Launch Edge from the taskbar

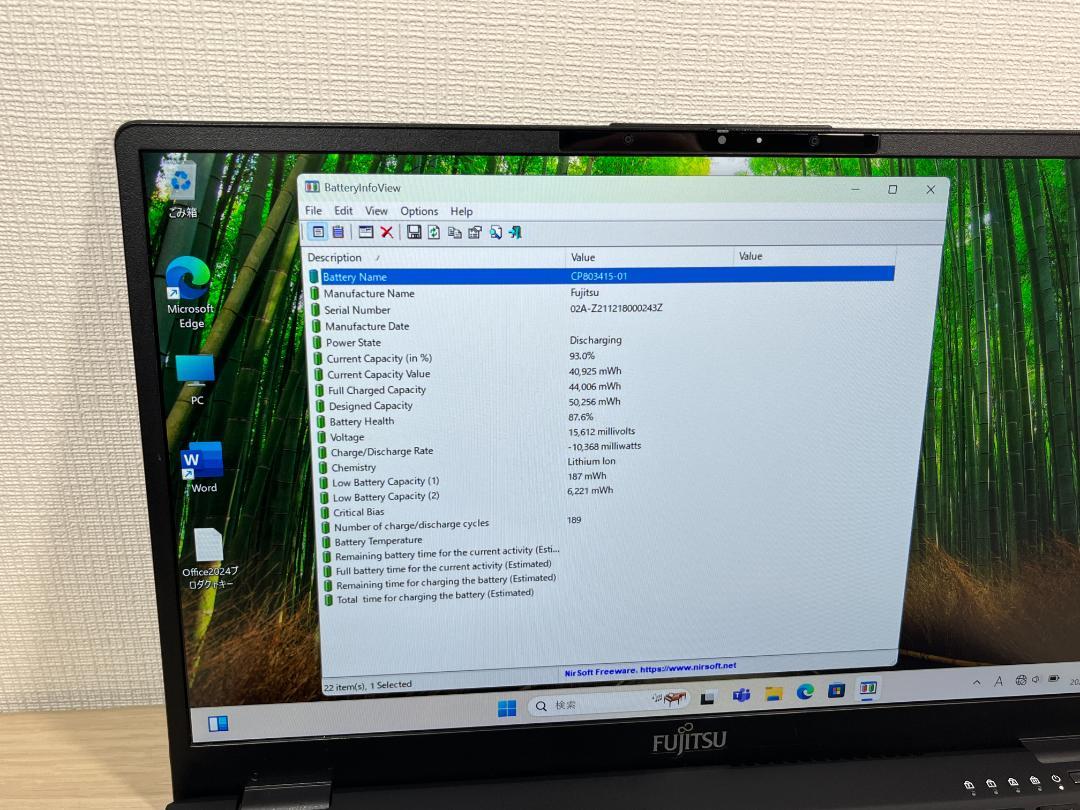[x=805, y=691]
